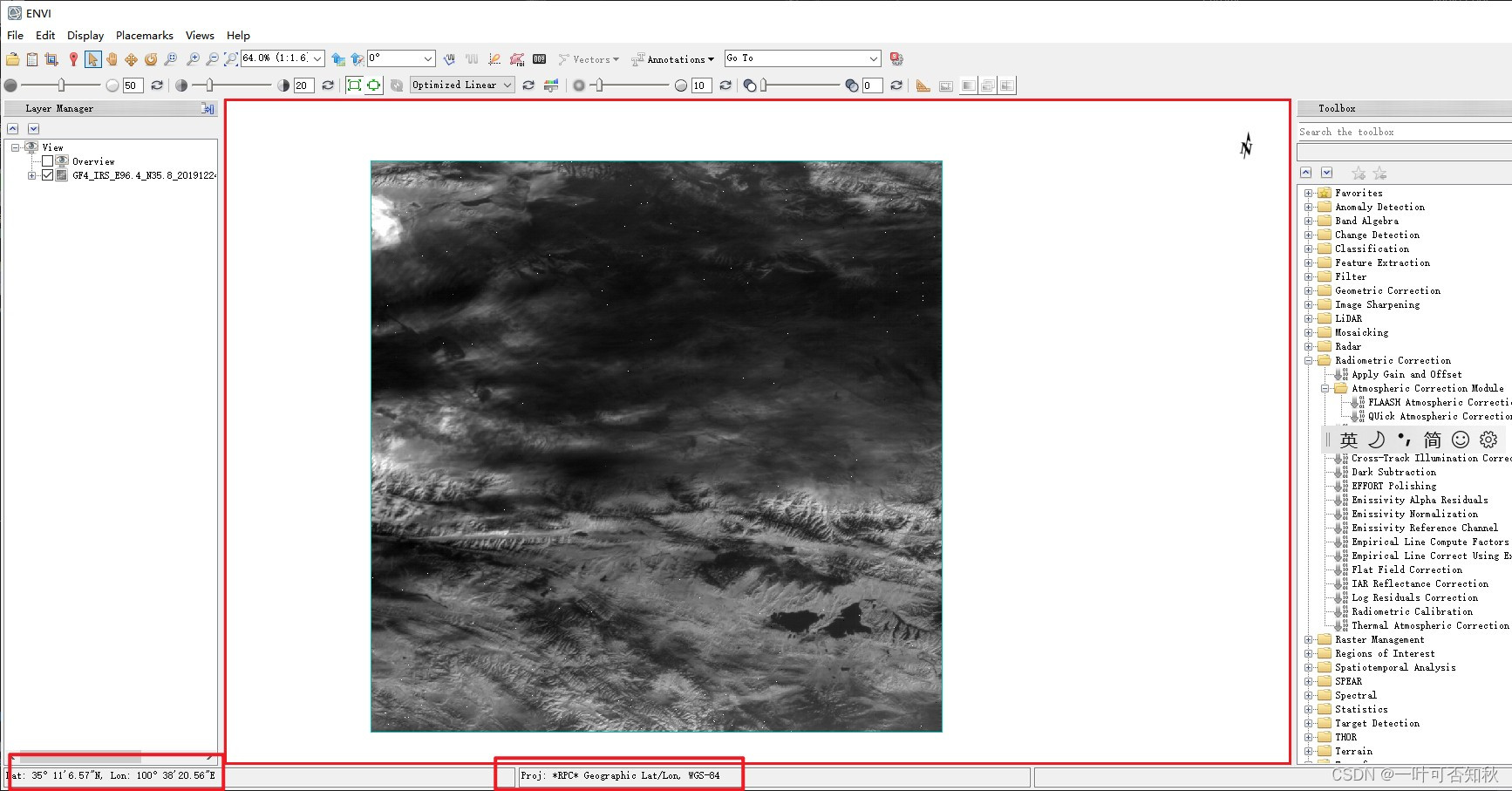Click the transparency slider
The width and height of the screenshot is (1512, 791).
[x=803, y=85]
